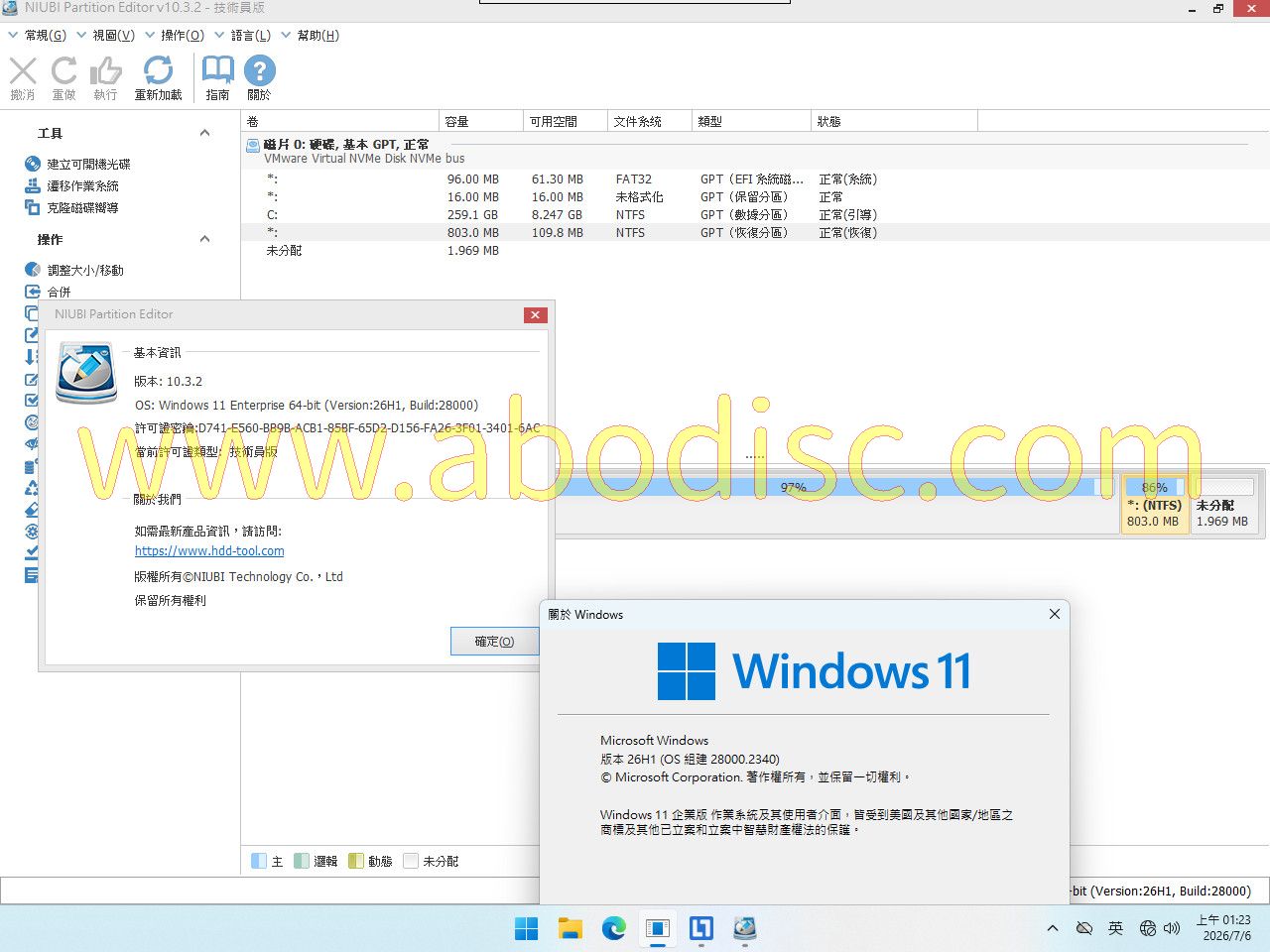Select the 96.00 MB FAT32 EFI partition row

point(755,179)
